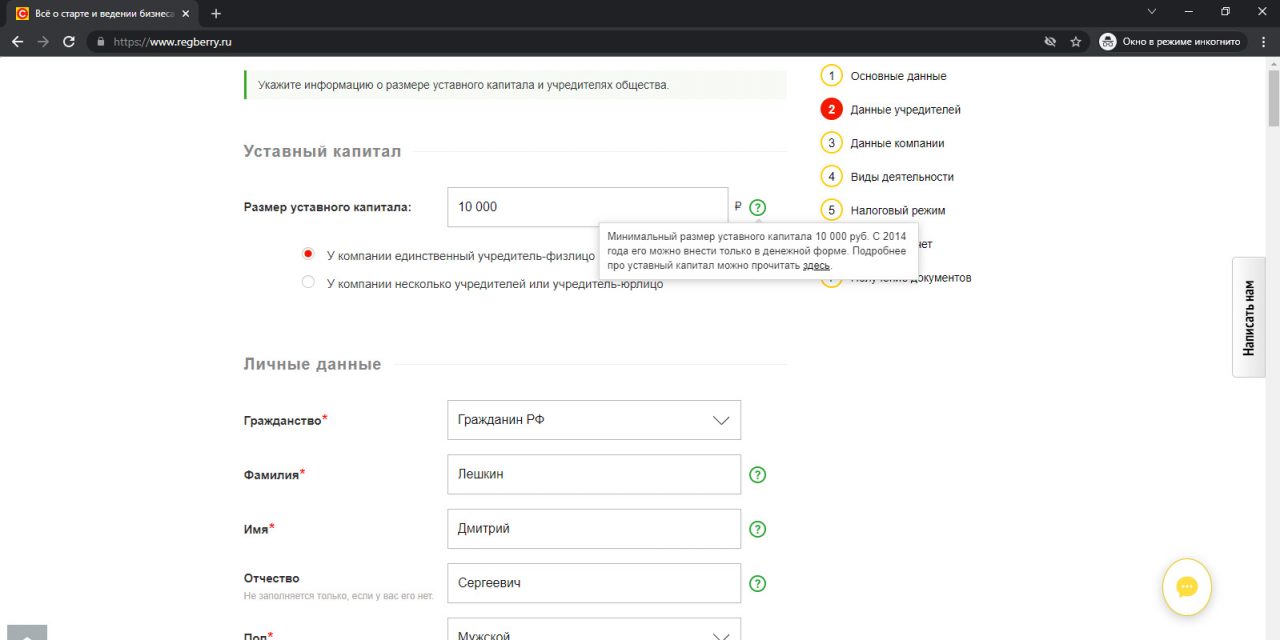Open the yellow chat bubble widget

click(1186, 587)
